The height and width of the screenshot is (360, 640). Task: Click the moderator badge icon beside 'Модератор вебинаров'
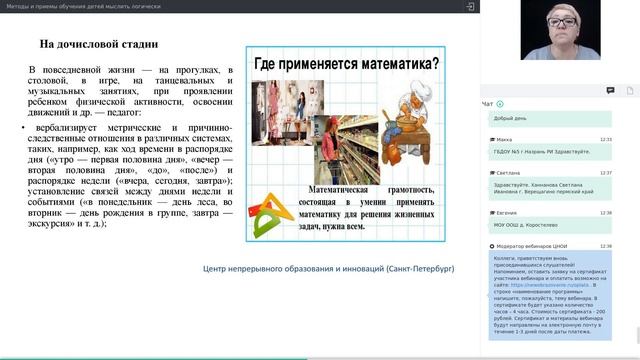(x=492, y=247)
